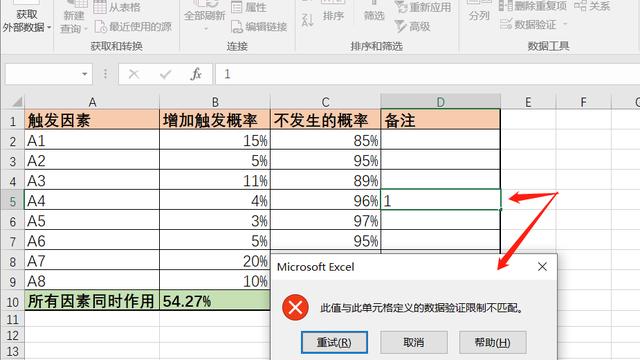This screenshot has width=640, height=360.
Task: Click the 85% cell
Action: point(325,140)
